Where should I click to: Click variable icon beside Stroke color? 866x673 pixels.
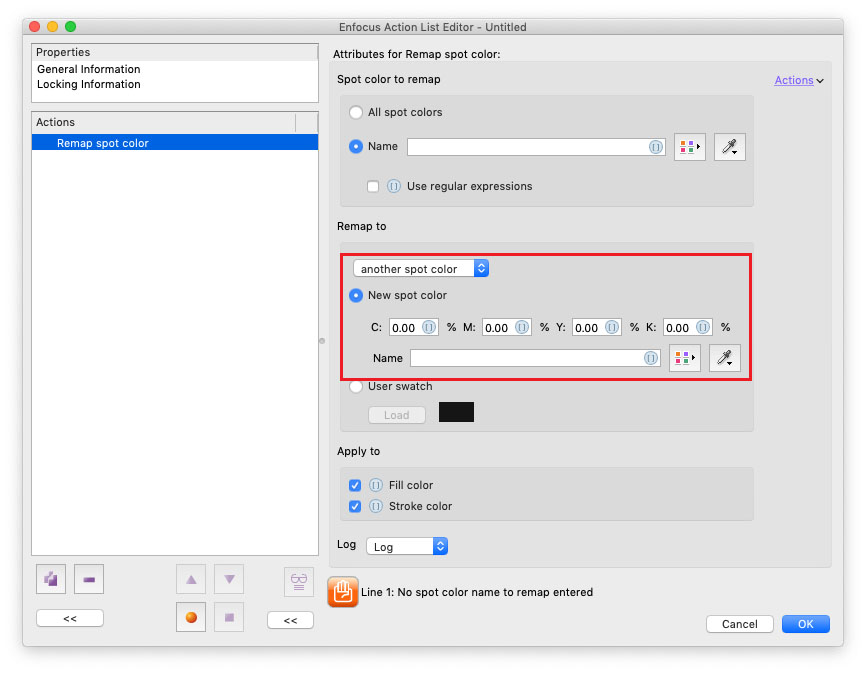click(376, 506)
